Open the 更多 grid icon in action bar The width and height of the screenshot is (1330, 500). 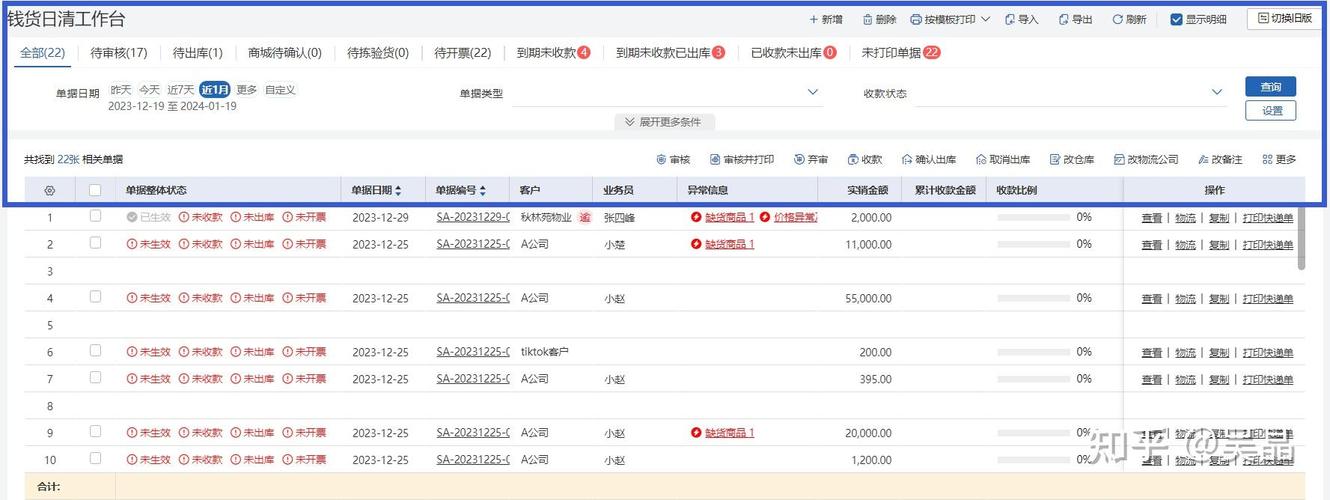(x=1267, y=160)
